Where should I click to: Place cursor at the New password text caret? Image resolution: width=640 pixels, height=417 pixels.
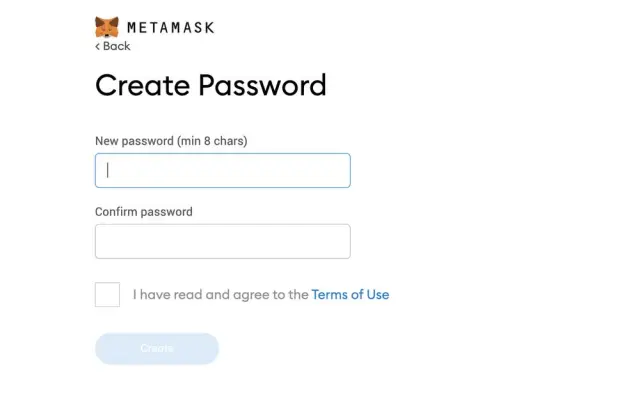click(108, 170)
